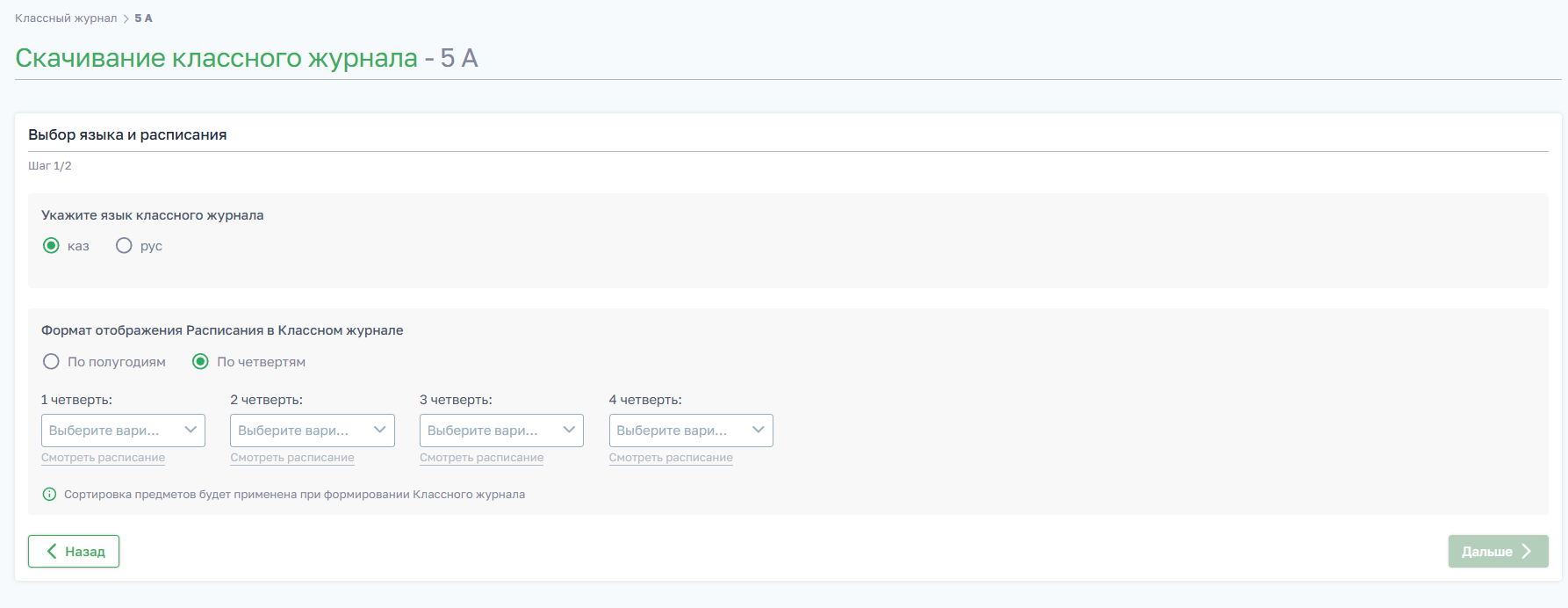Select the "рус" language radio button
Image resolution: width=1568 pixels, height=608 pixels.
point(124,246)
